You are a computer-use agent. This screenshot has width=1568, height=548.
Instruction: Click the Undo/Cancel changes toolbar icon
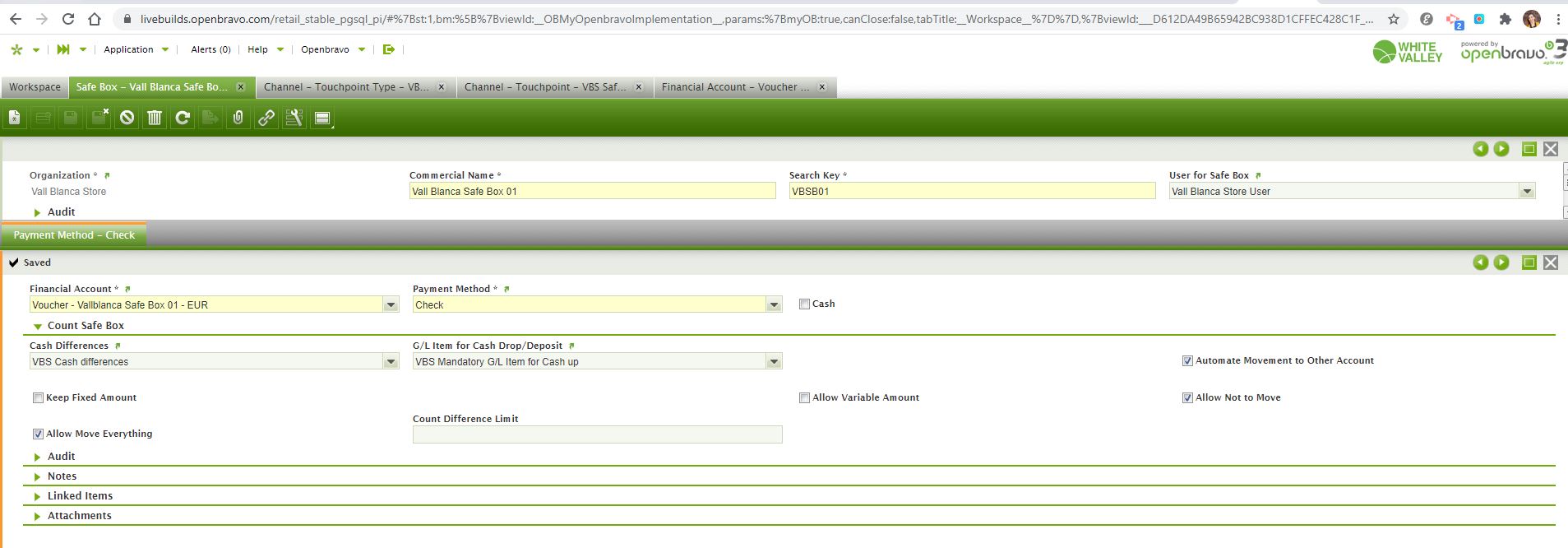127,118
